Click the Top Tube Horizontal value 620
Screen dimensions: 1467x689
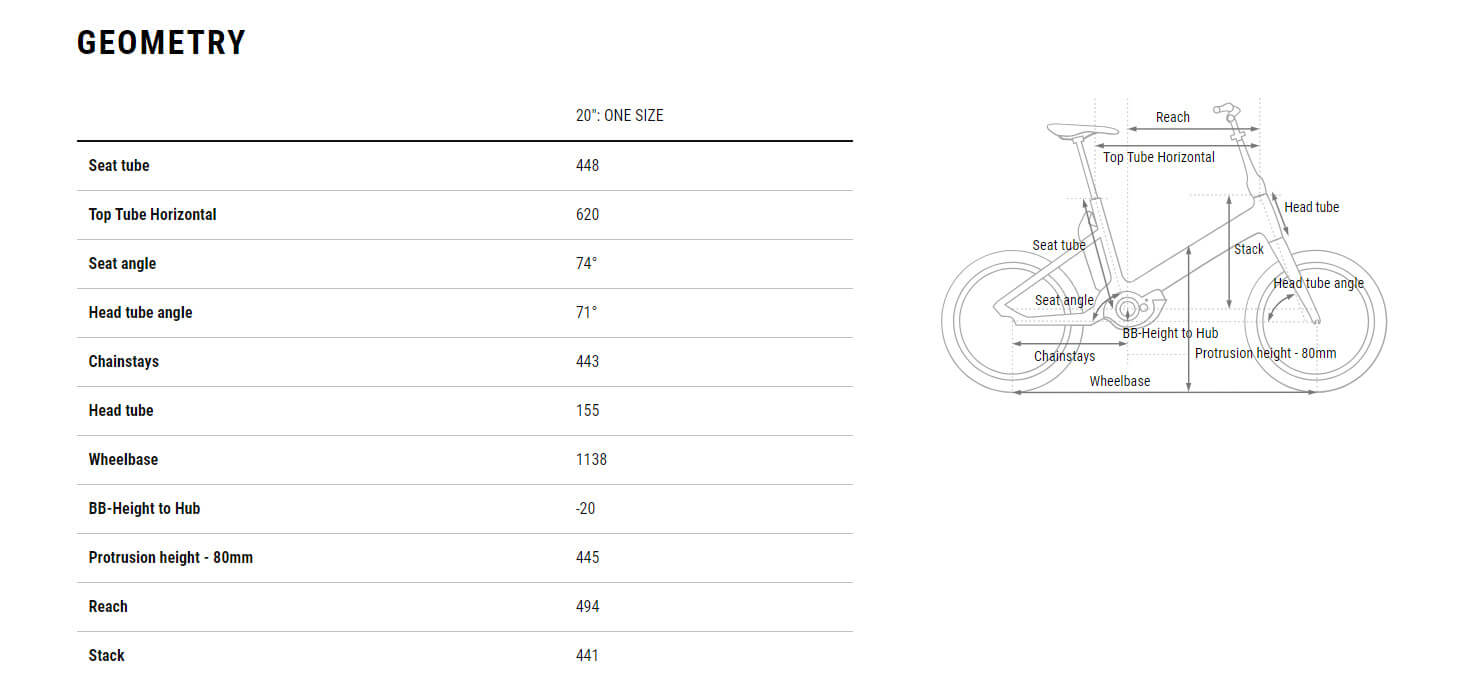[587, 214]
